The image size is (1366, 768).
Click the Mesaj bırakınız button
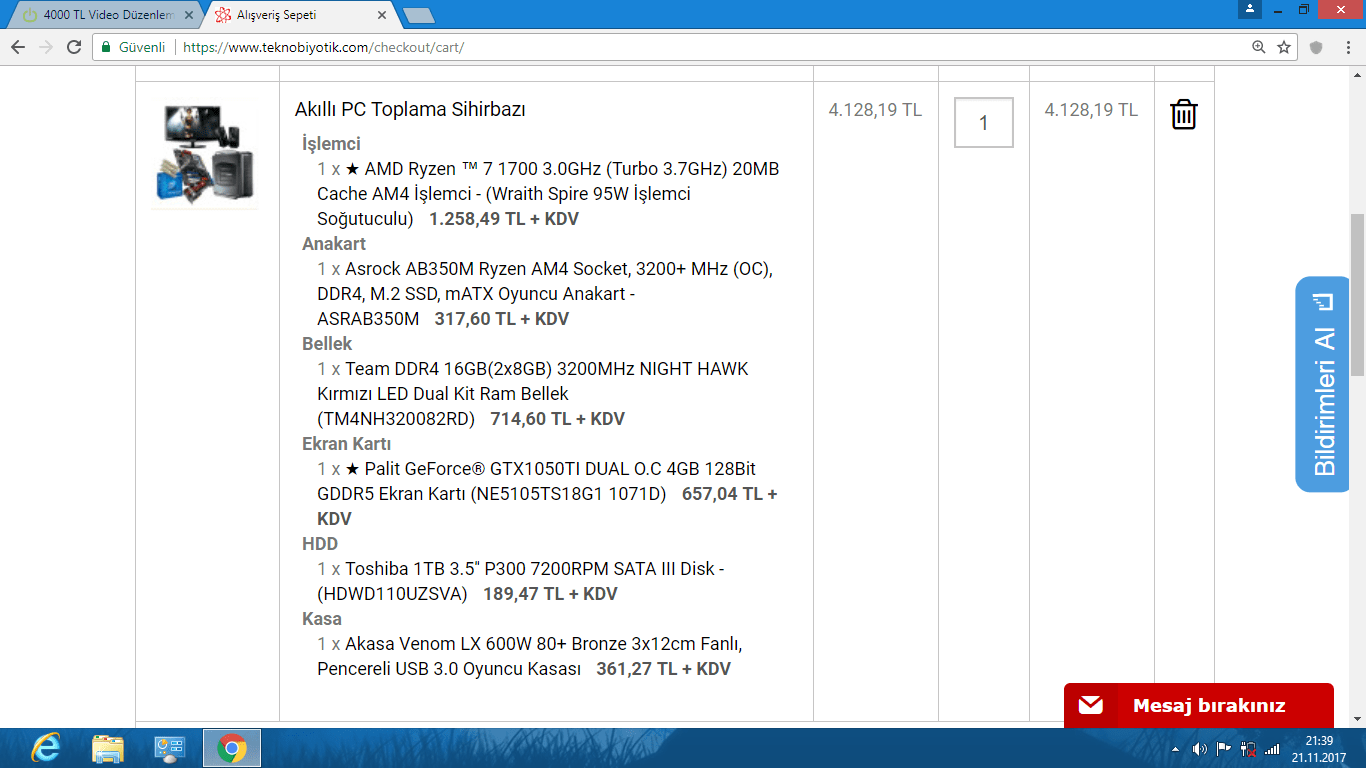(1199, 706)
